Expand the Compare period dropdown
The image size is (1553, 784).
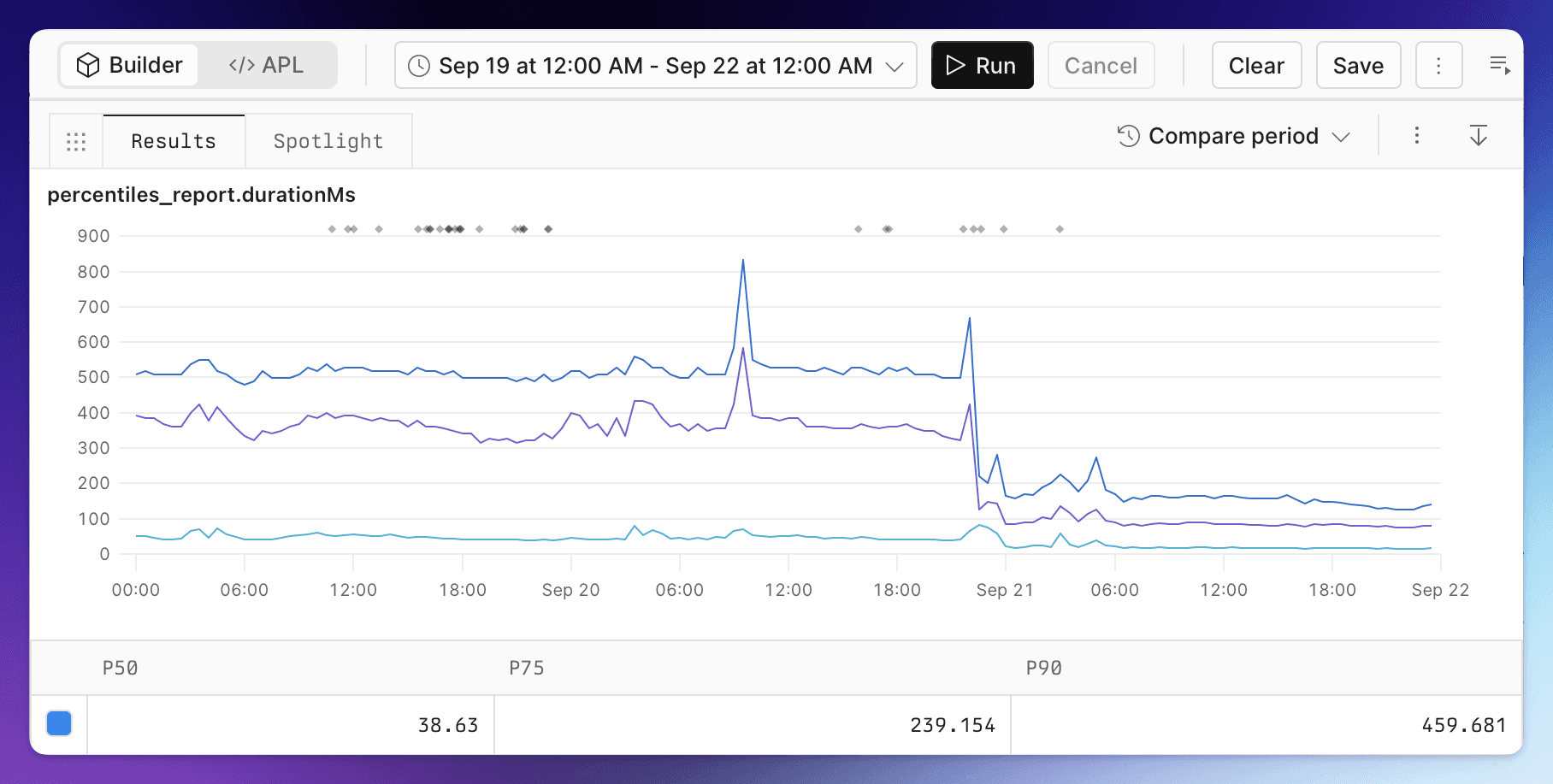1233,136
